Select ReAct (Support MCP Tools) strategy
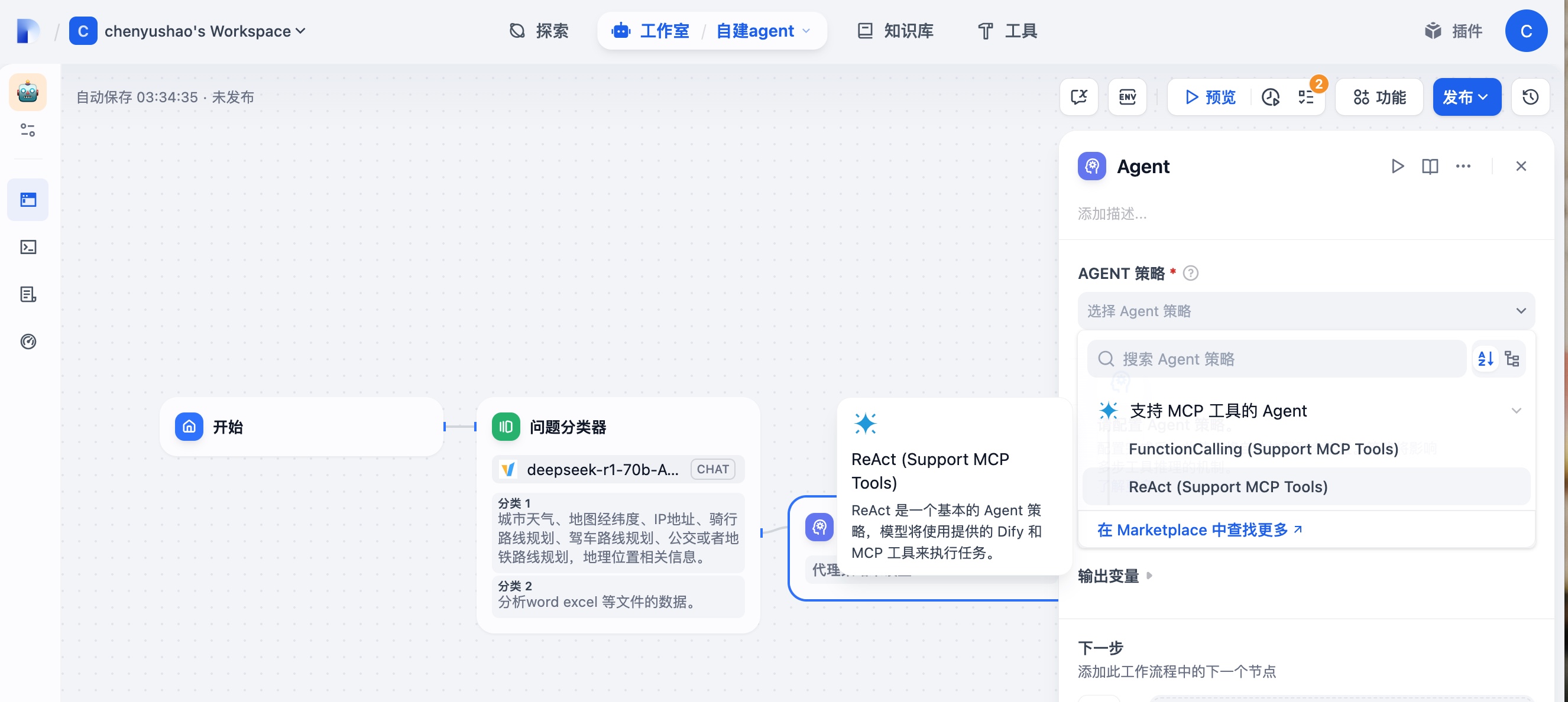Screen dimensions: 1568x702 1305,487
